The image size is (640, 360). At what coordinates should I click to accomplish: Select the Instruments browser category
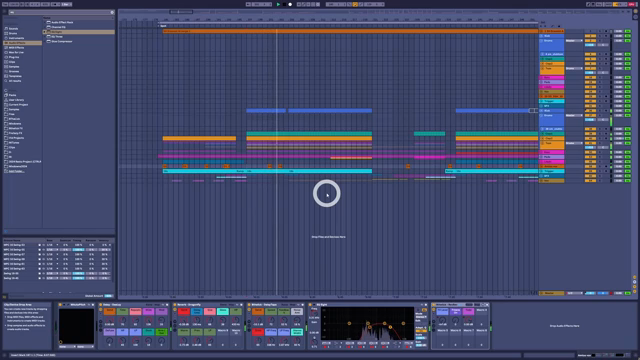coord(16,38)
